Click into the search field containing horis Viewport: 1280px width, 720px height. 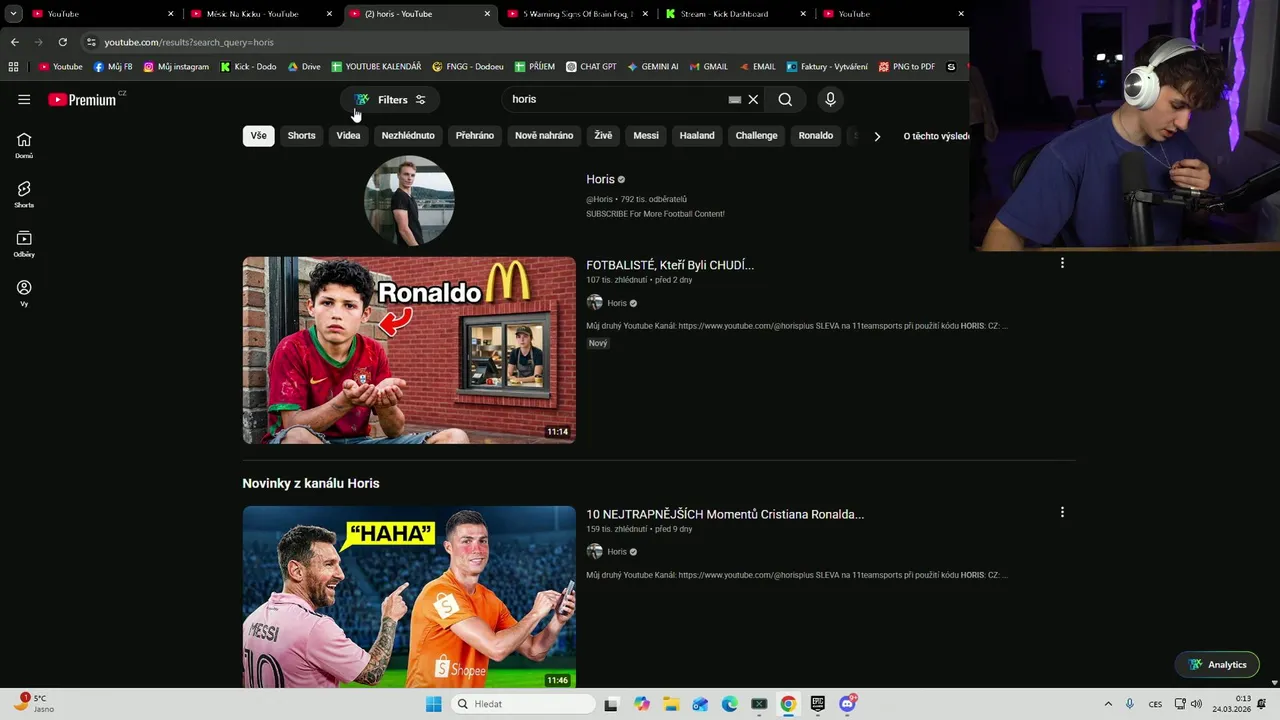pyautogui.click(x=615, y=99)
